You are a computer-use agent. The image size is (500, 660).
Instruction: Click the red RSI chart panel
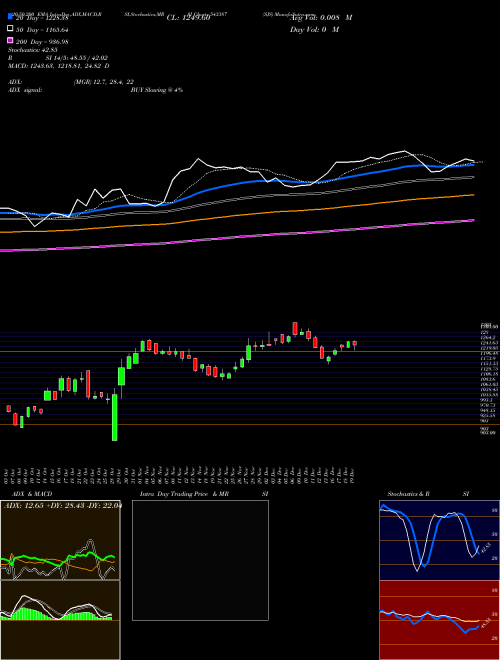pyautogui.click(x=439, y=620)
